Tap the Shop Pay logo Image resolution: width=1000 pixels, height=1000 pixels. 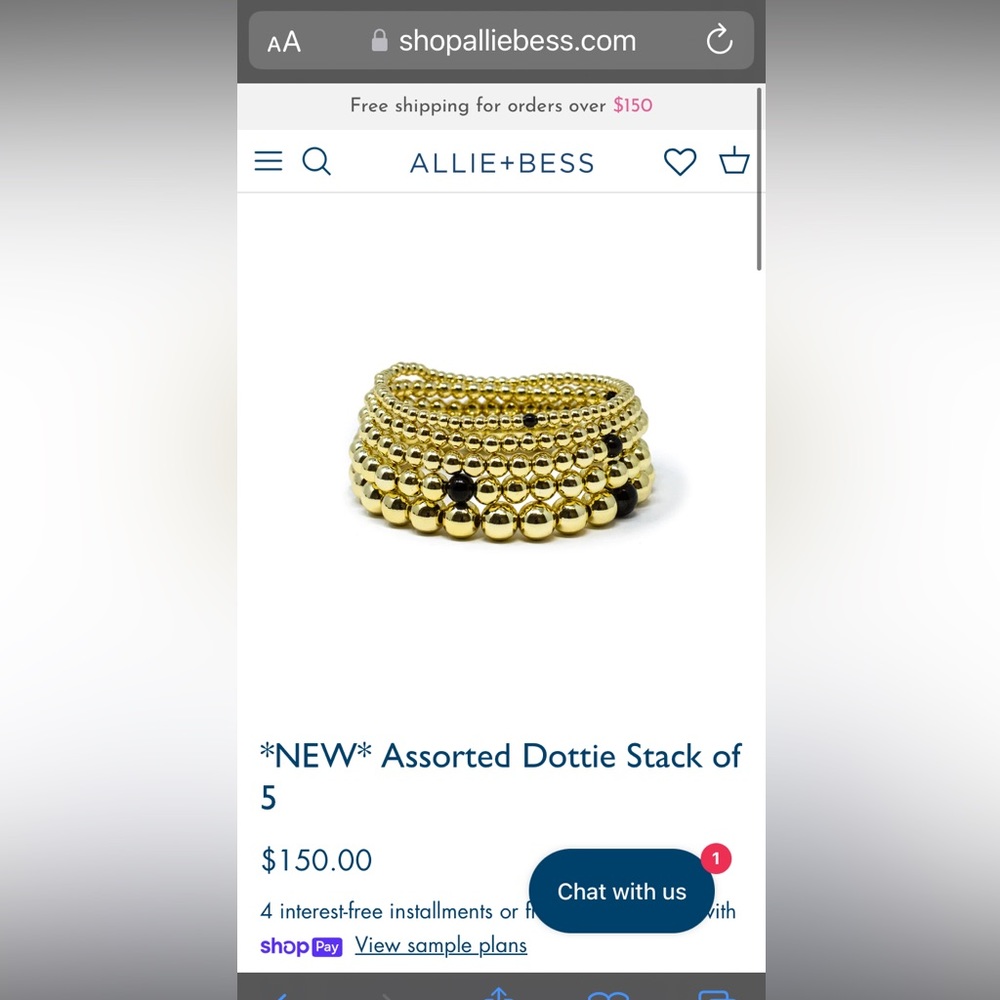tap(301, 946)
